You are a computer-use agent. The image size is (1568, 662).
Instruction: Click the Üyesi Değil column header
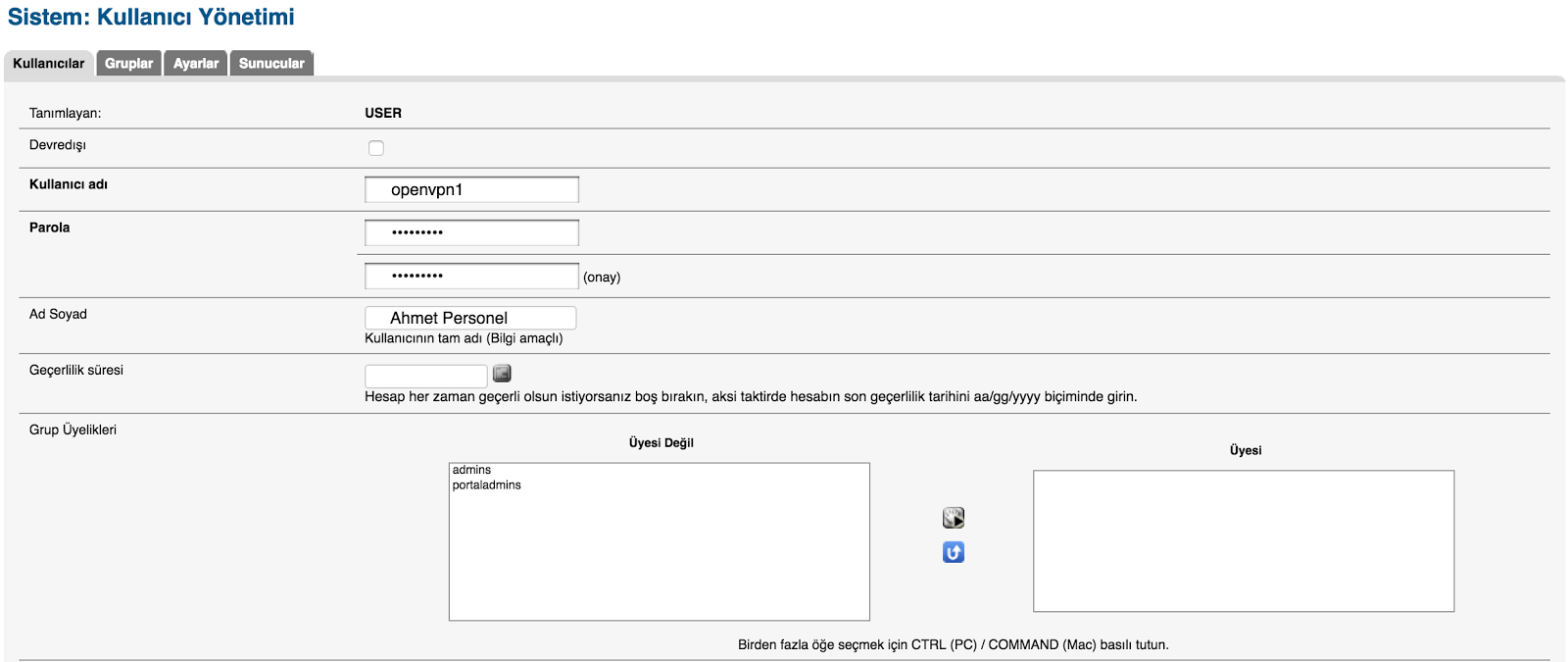point(661,443)
